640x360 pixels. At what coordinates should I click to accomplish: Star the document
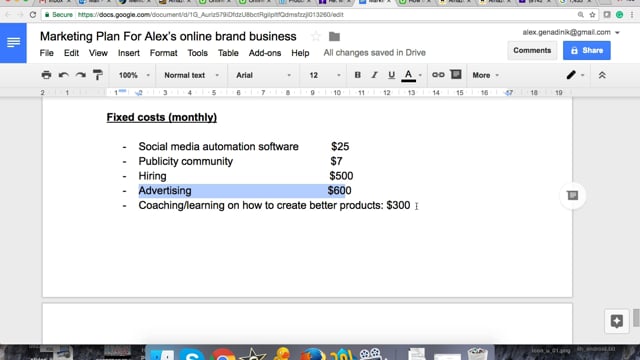pos(316,36)
